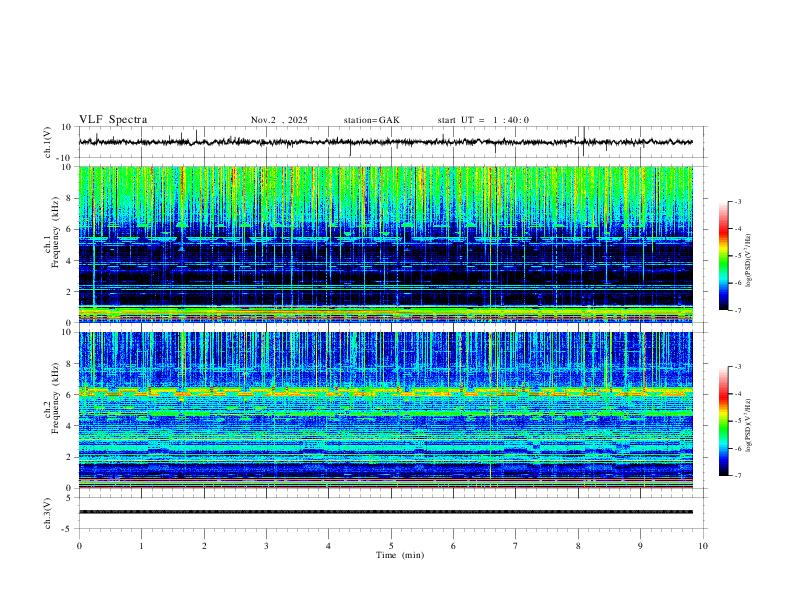Viewport: 792px width, 612px height.
Task: Click the ch.2 "Frequency (kHz)" axis label
Action: [54, 397]
